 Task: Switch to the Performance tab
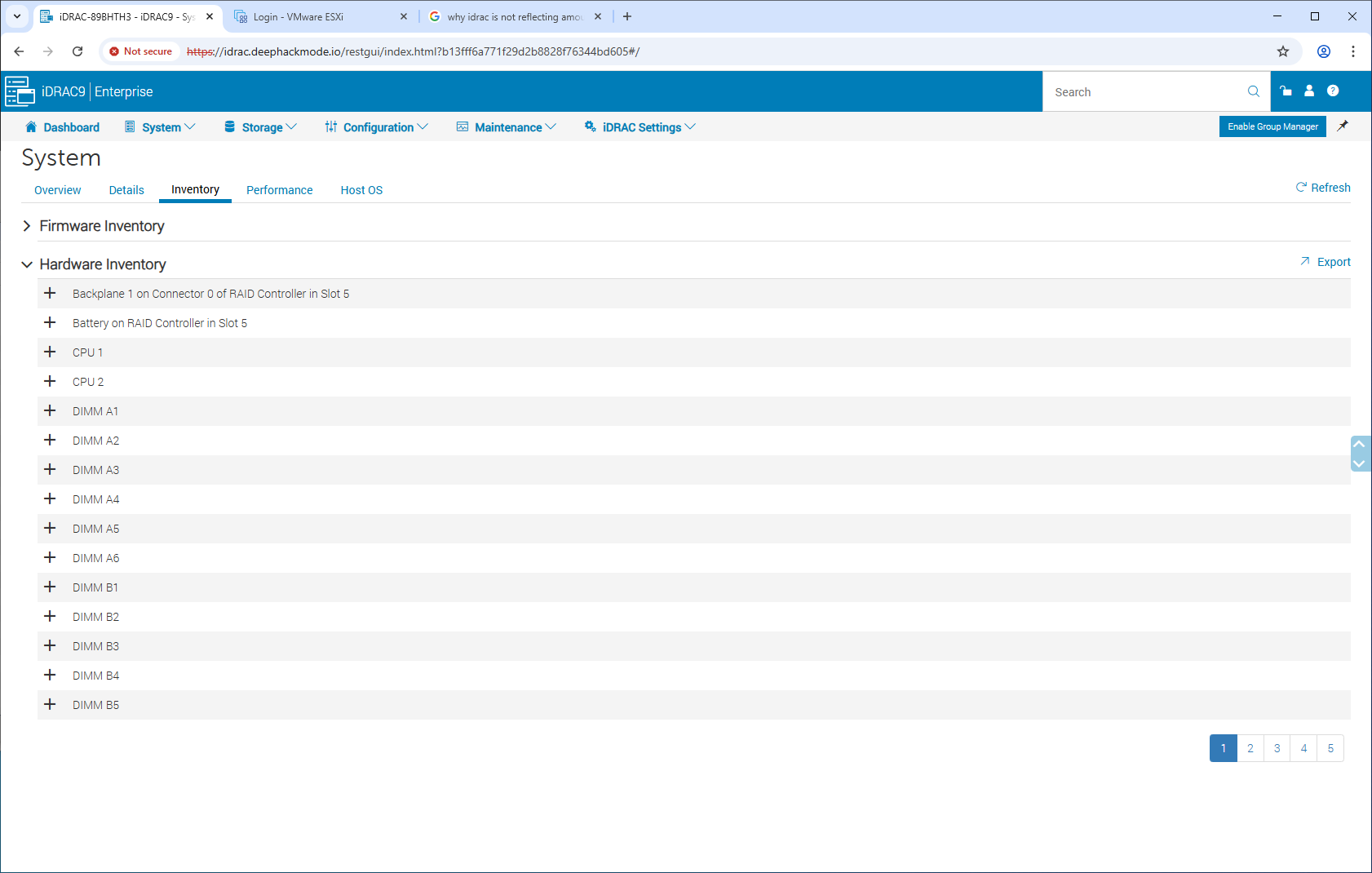[x=279, y=190]
